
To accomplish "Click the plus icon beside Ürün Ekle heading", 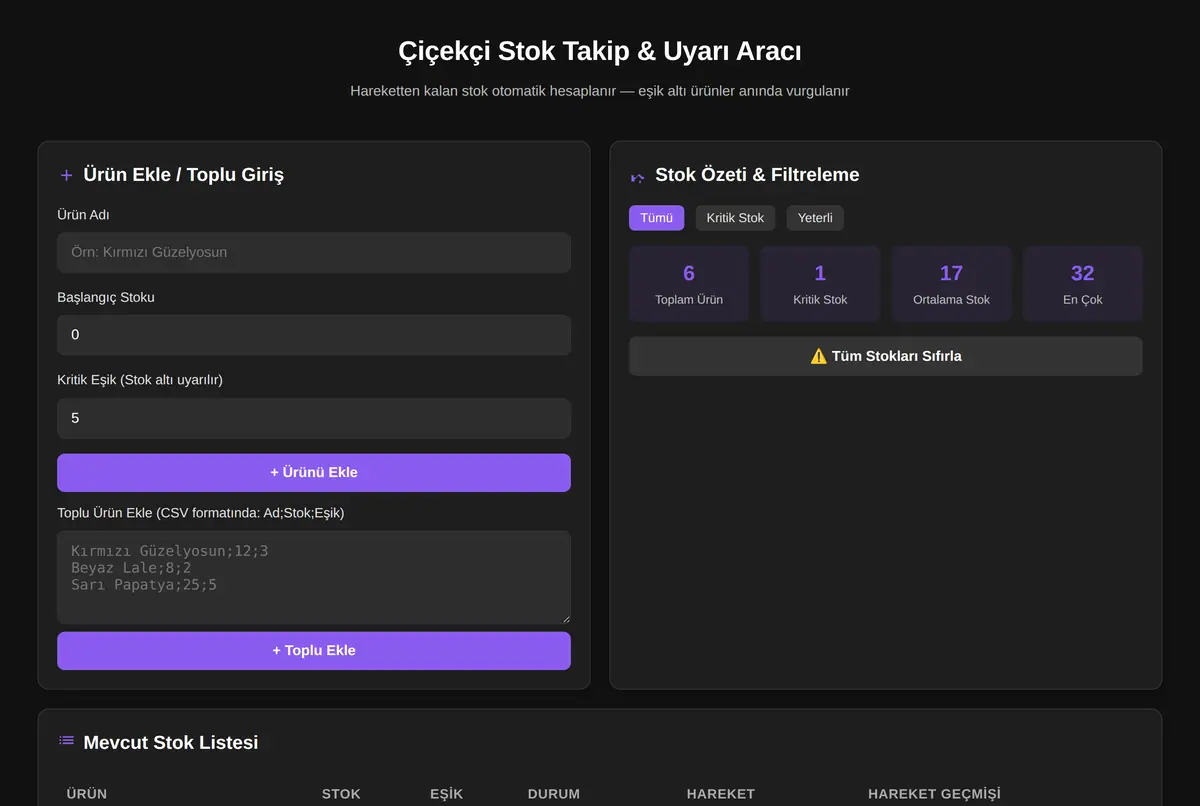I will (x=67, y=175).
